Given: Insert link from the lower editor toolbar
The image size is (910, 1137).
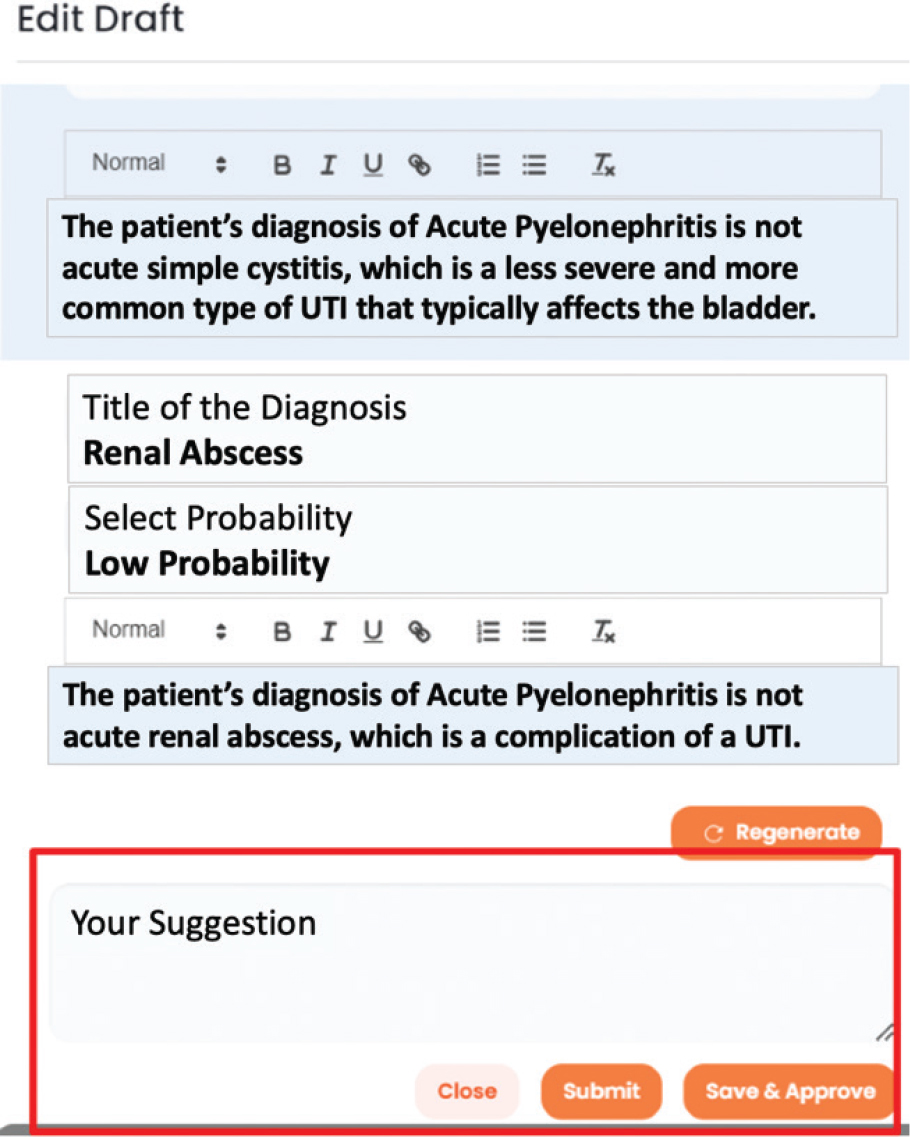Looking at the screenshot, I should click(420, 632).
